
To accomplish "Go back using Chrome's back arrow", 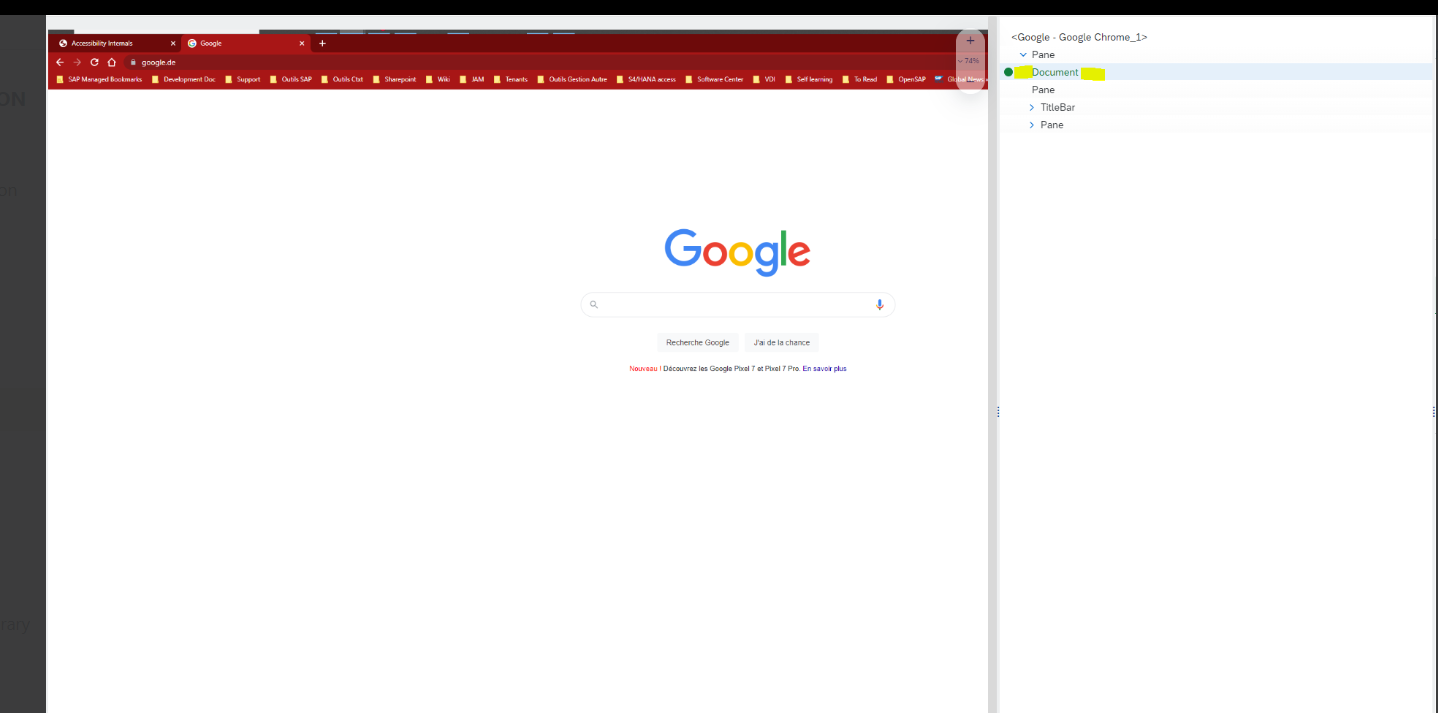I will (60, 62).
